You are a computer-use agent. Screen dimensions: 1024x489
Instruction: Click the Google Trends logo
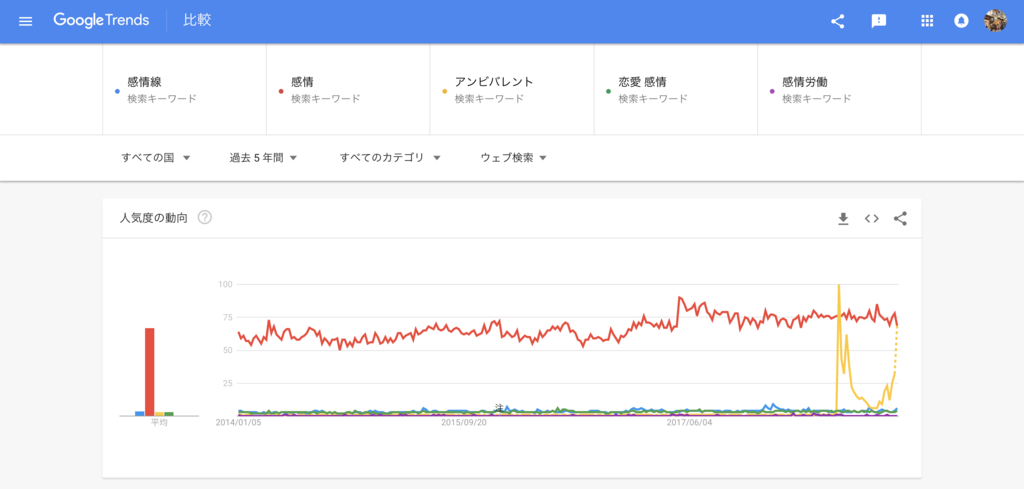(x=101, y=20)
